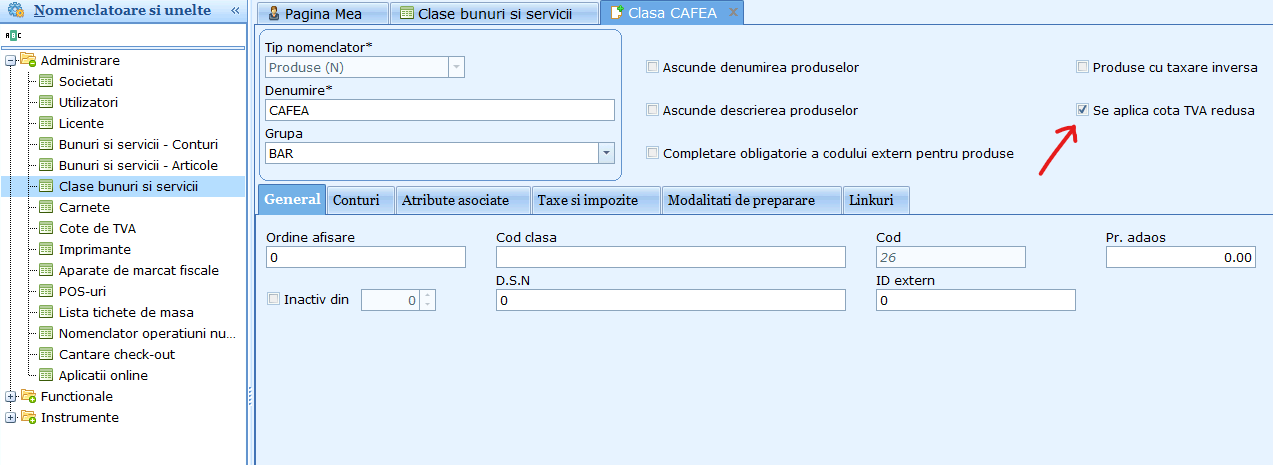
Task: Check Ascunde denumirea produselor
Action: (653, 67)
